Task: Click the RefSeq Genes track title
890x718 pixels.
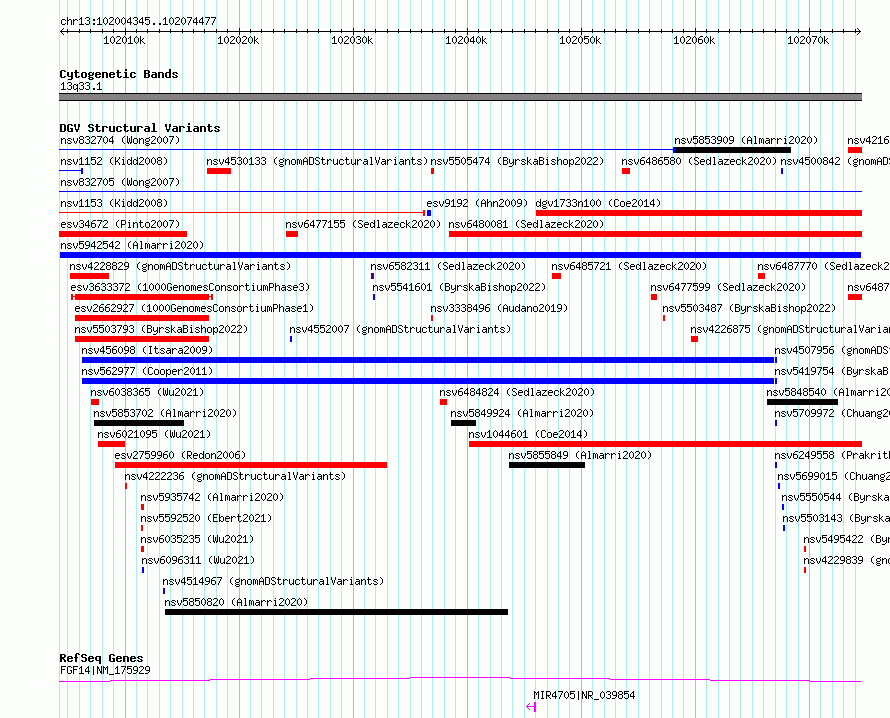Action: [101, 658]
